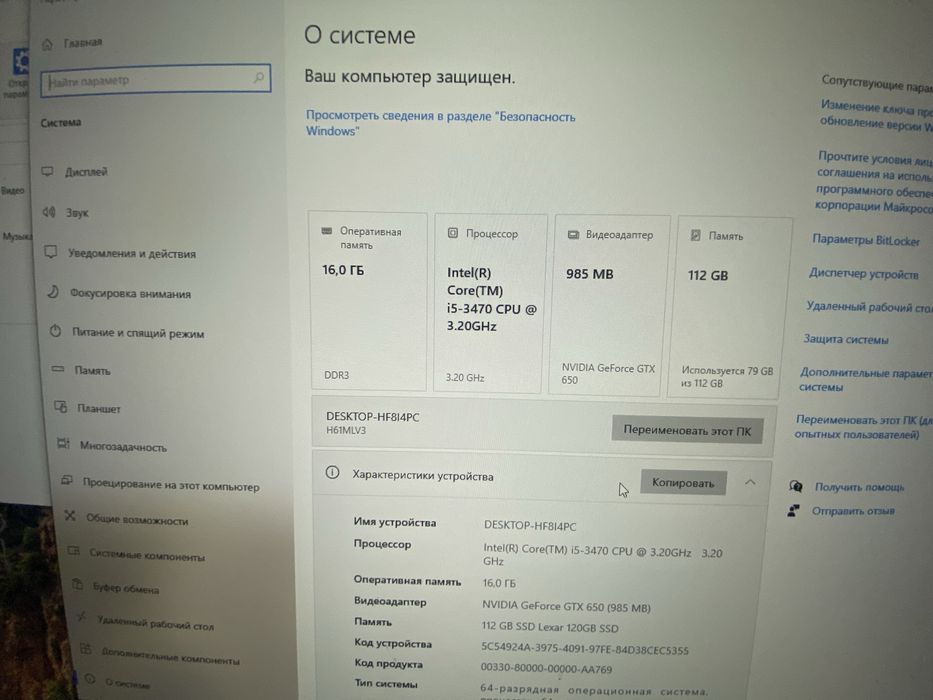Open Дополнительные параметры системы link
933x700 pixels.
(866, 380)
